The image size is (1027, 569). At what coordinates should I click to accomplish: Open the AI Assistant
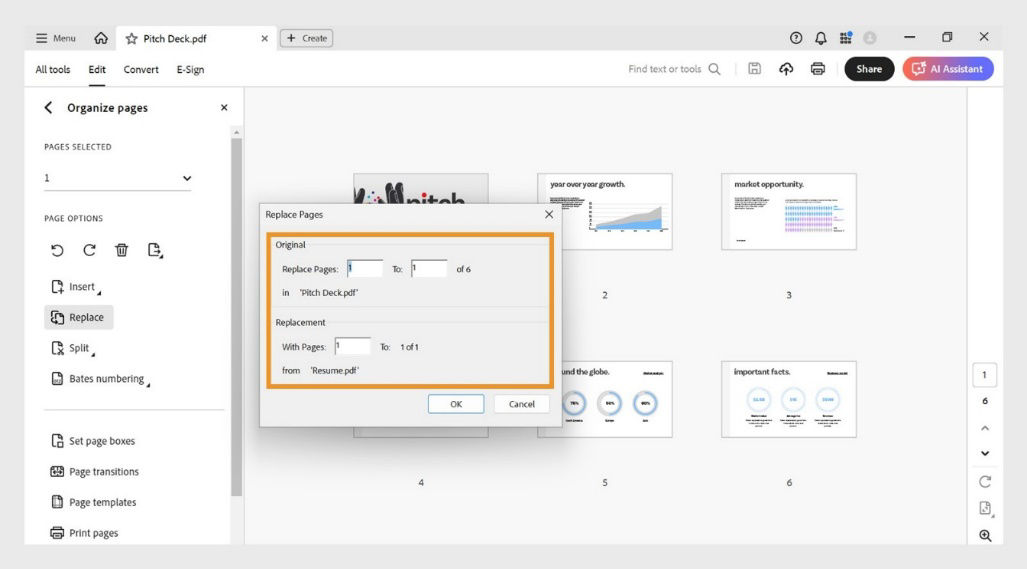(948, 69)
